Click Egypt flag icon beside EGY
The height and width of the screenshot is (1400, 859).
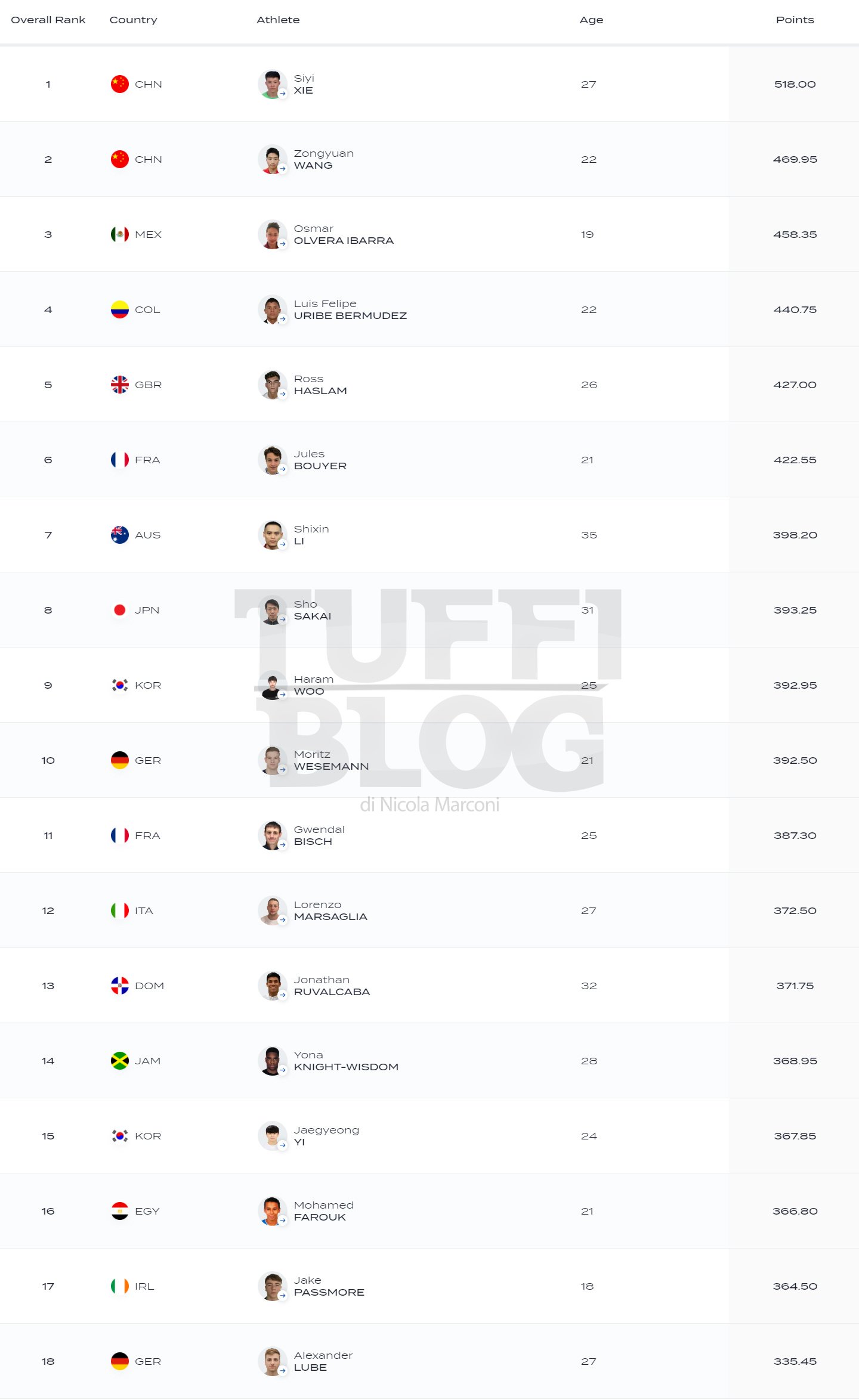(120, 1211)
